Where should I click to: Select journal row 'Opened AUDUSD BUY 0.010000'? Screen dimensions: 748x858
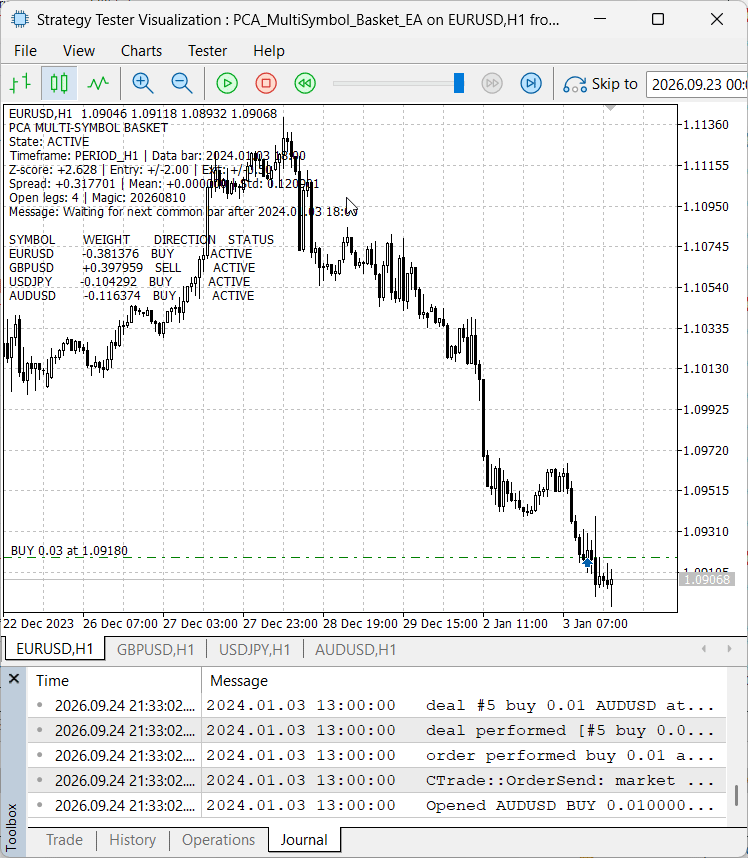(x=378, y=805)
